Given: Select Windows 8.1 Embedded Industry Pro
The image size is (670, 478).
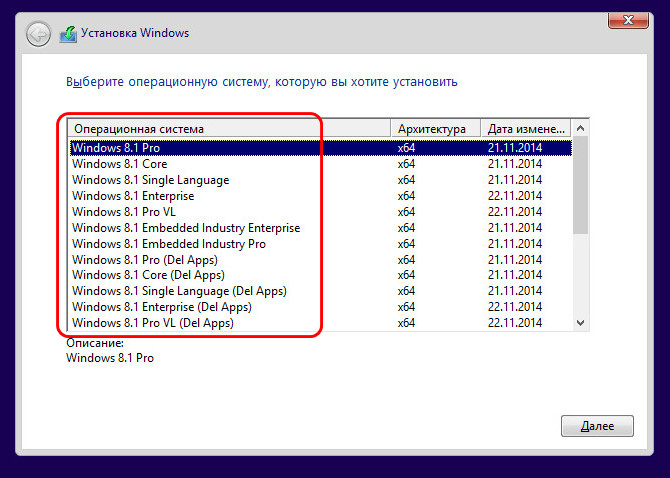Looking at the screenshot, I should point(320,243).
